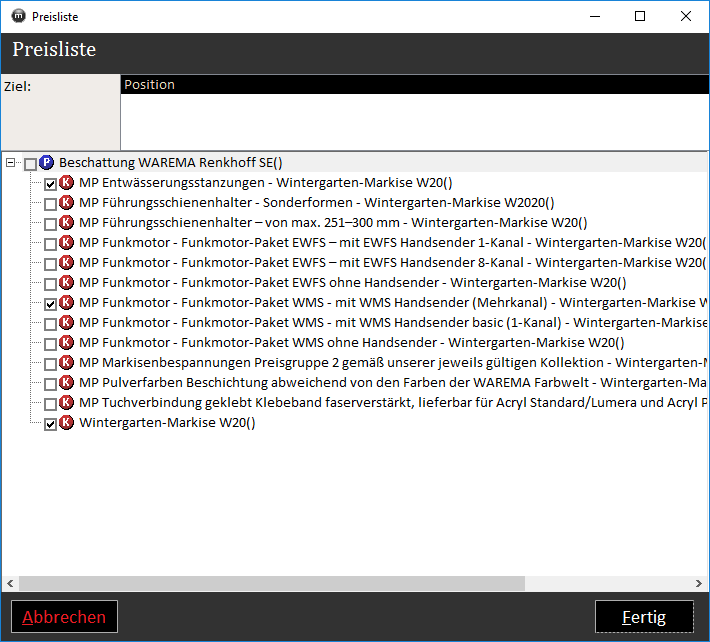
Task: Select the last 'Wintergarten-Markise W20()' row text
Action: click(x=167, y=422)
